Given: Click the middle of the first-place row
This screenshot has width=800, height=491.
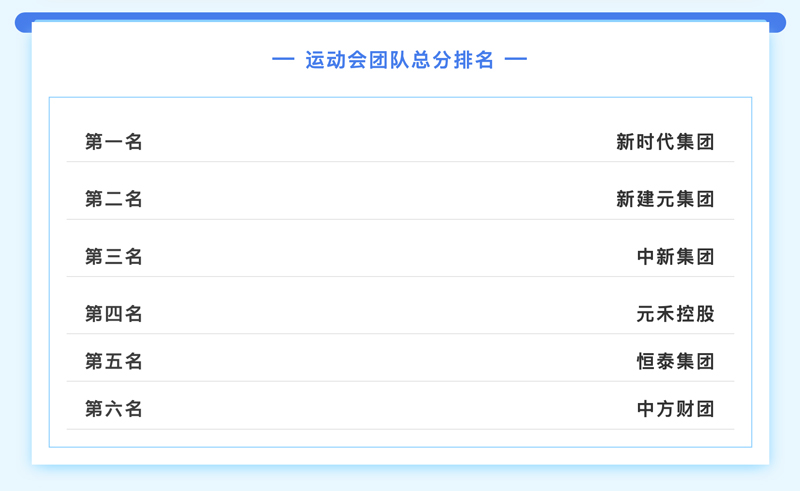Looking at the screenshot, I should point(400,142).
